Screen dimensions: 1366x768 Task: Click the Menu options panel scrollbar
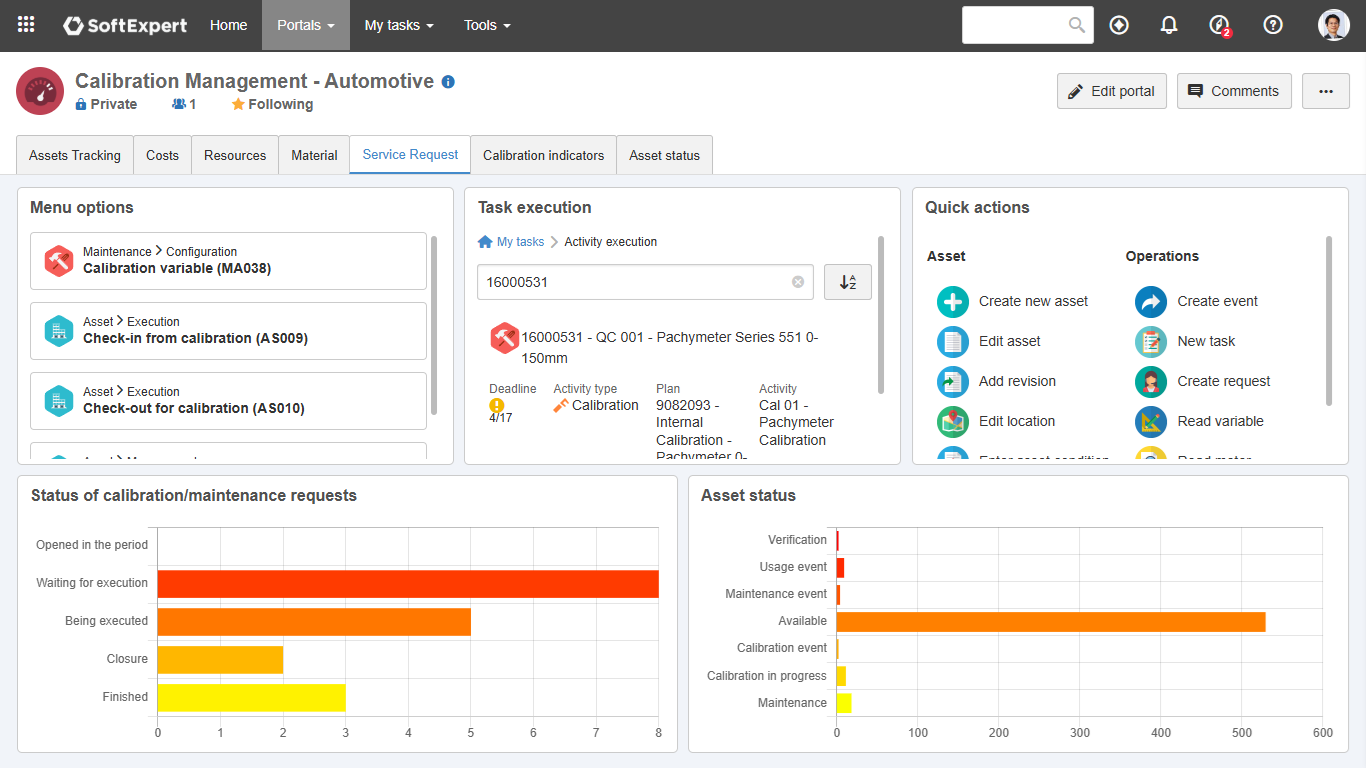tap(434, 325)
